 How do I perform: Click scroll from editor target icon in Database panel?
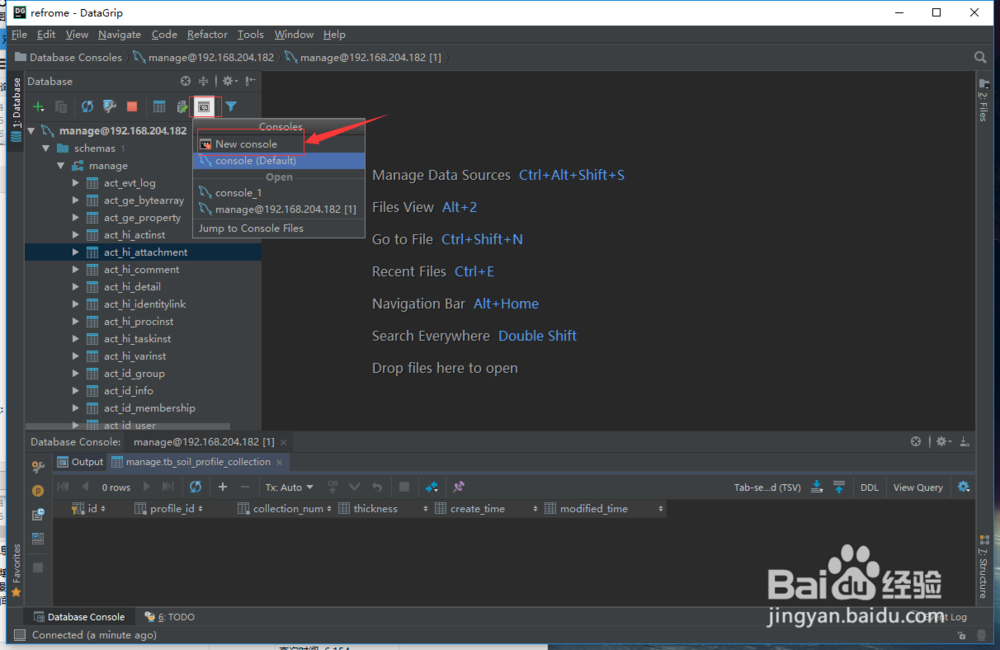[x=186, y=81]
